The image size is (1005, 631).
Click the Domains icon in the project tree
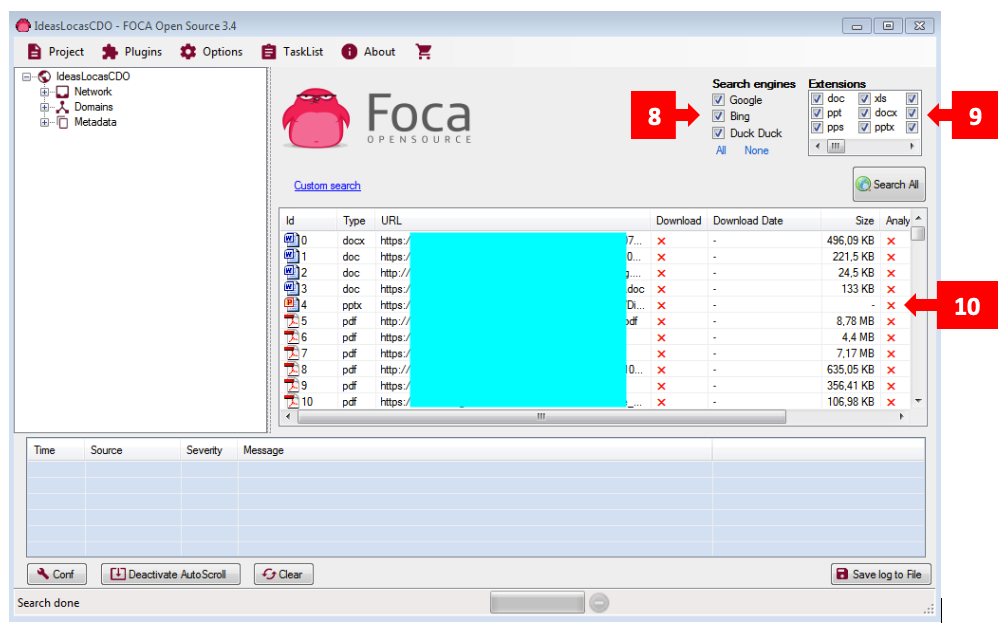coord(62,107)
